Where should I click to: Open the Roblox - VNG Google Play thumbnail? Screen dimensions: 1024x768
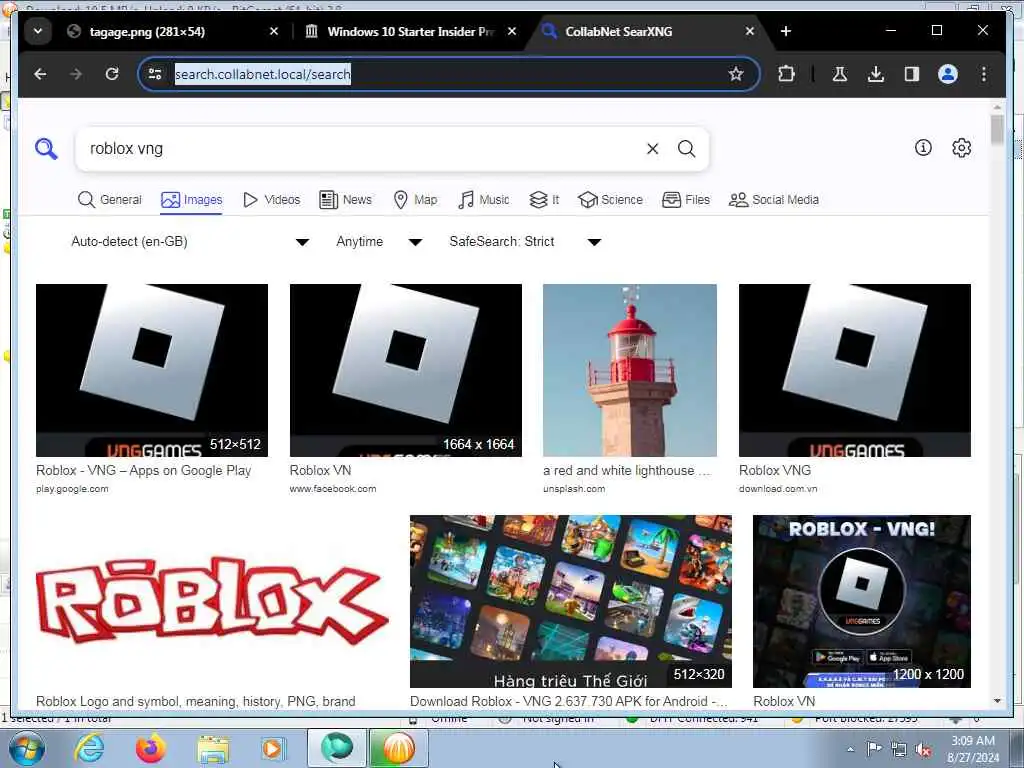pyautogui.click(x=152, y=370)
